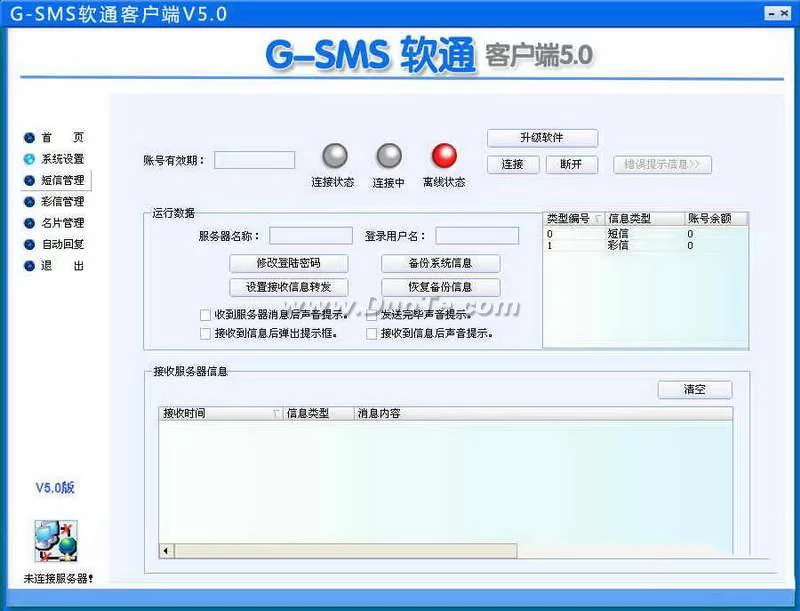
Task: Click the grey 连接中 indicator light
Action: (x=389, y=156)
